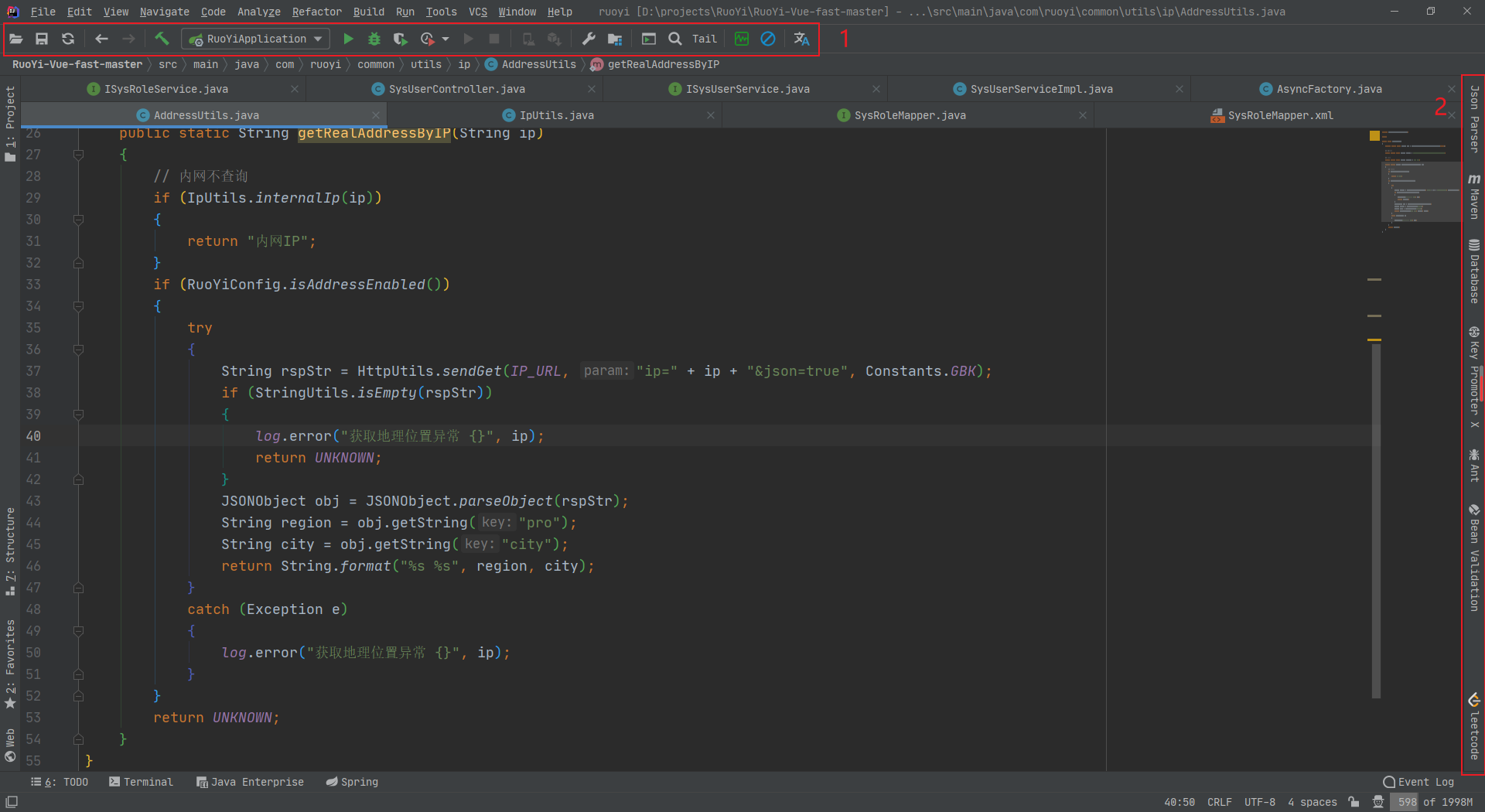This screenshot has height=812, width=1485.
Task: Start debugging with the green bug icon
Action: [x=374, y=39]
